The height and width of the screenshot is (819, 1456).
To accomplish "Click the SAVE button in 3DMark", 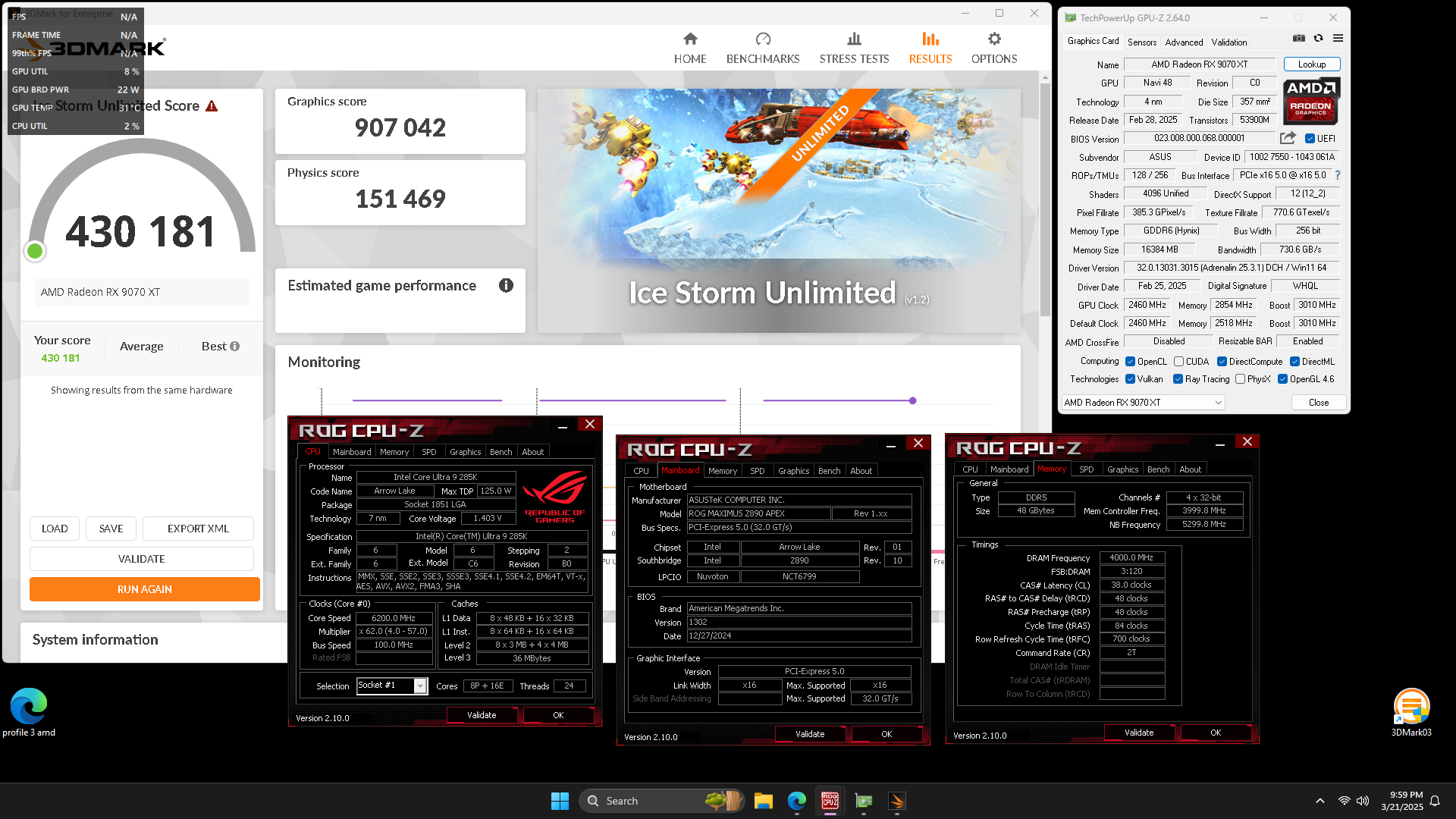I will (111, 529).
